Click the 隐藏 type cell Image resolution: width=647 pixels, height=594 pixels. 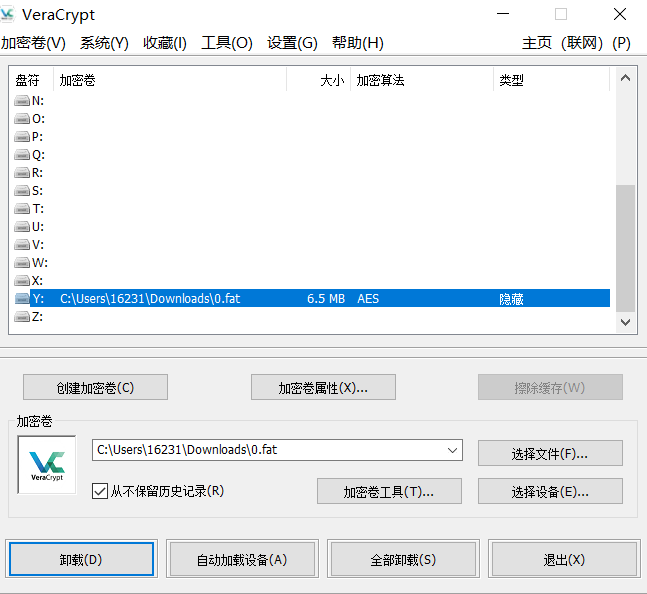point(511,298)
